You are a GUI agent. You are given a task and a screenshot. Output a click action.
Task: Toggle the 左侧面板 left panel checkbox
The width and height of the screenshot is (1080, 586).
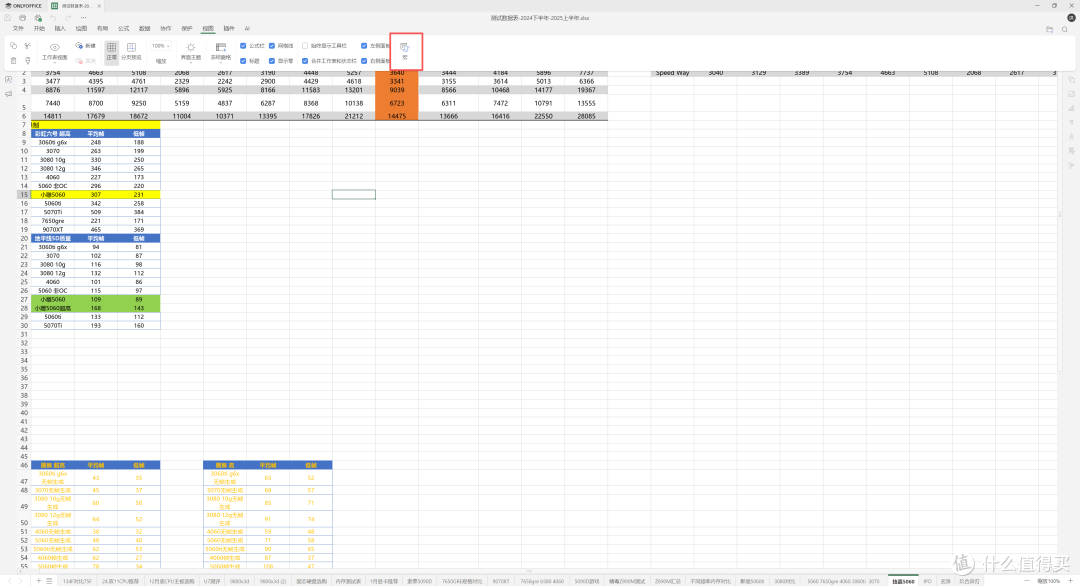(x=364, y=46)
